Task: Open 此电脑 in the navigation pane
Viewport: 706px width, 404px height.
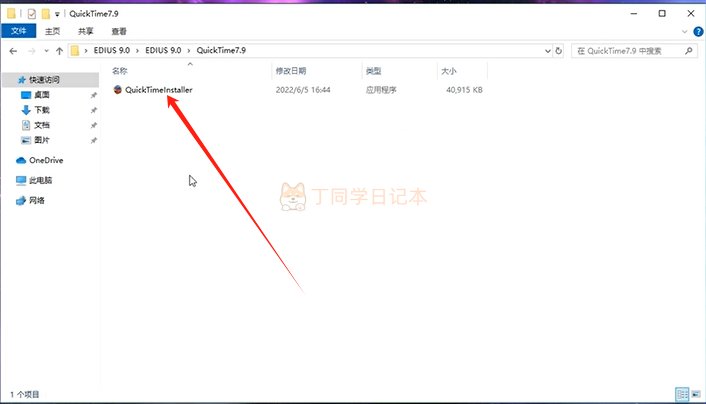Action: pyautogui.click(x=41, y=180)
